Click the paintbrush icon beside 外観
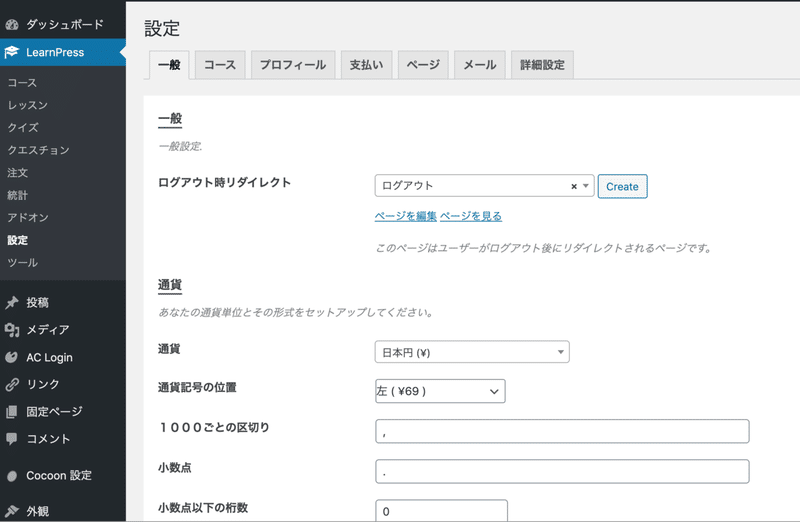The height and width of the screenshot is (522, 800). click(12, 511)
